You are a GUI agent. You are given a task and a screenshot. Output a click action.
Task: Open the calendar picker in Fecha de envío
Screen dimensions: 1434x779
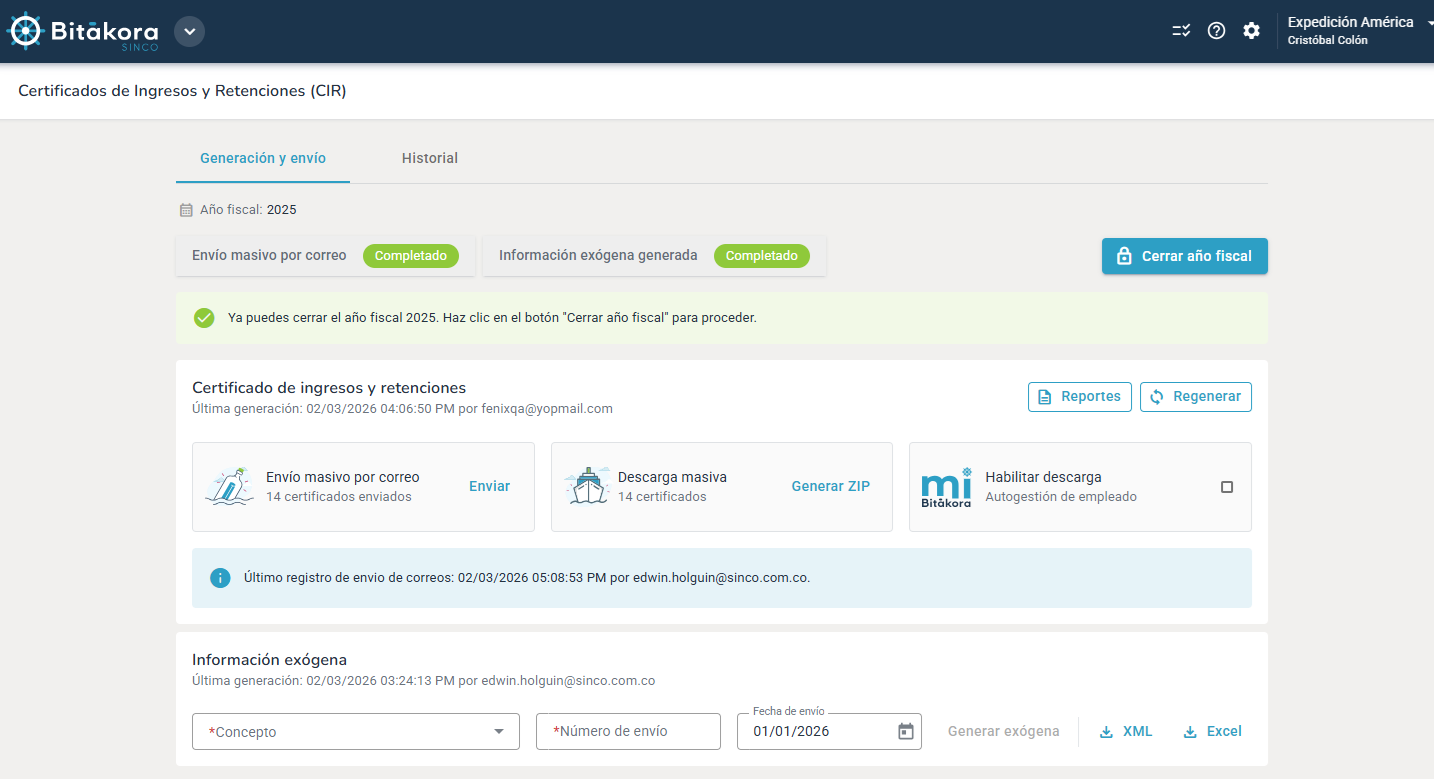pyautogui.click(x=905, y=731)
